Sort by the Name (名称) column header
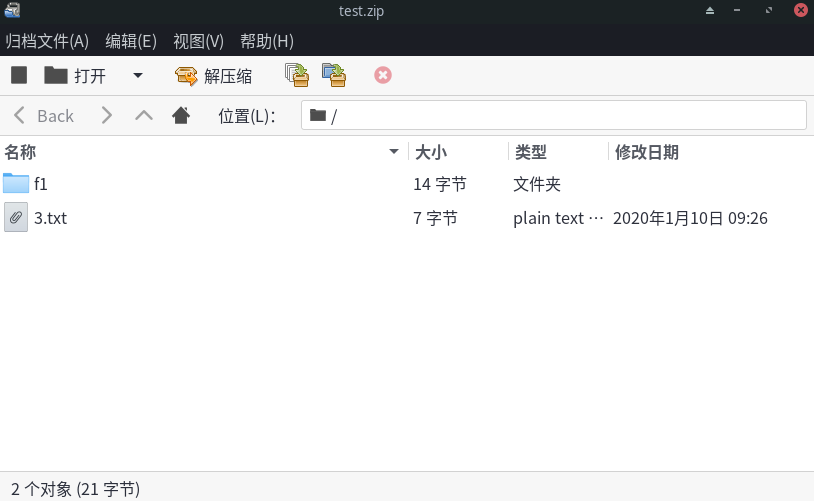Image resolution: width=814 pixels, height=501 pixels. [200, 152]
